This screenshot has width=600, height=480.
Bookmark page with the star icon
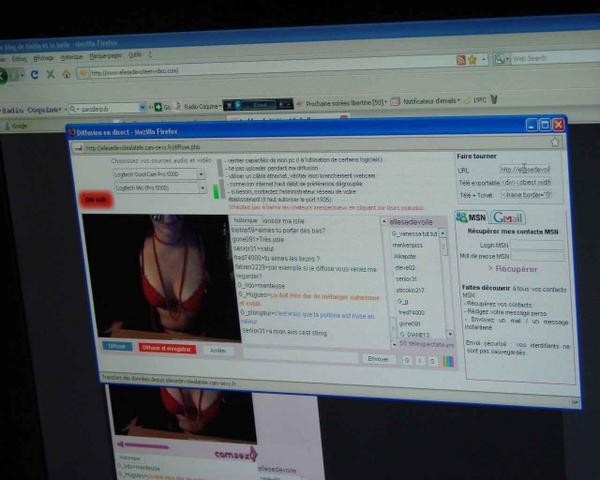(x=472, y=60)
